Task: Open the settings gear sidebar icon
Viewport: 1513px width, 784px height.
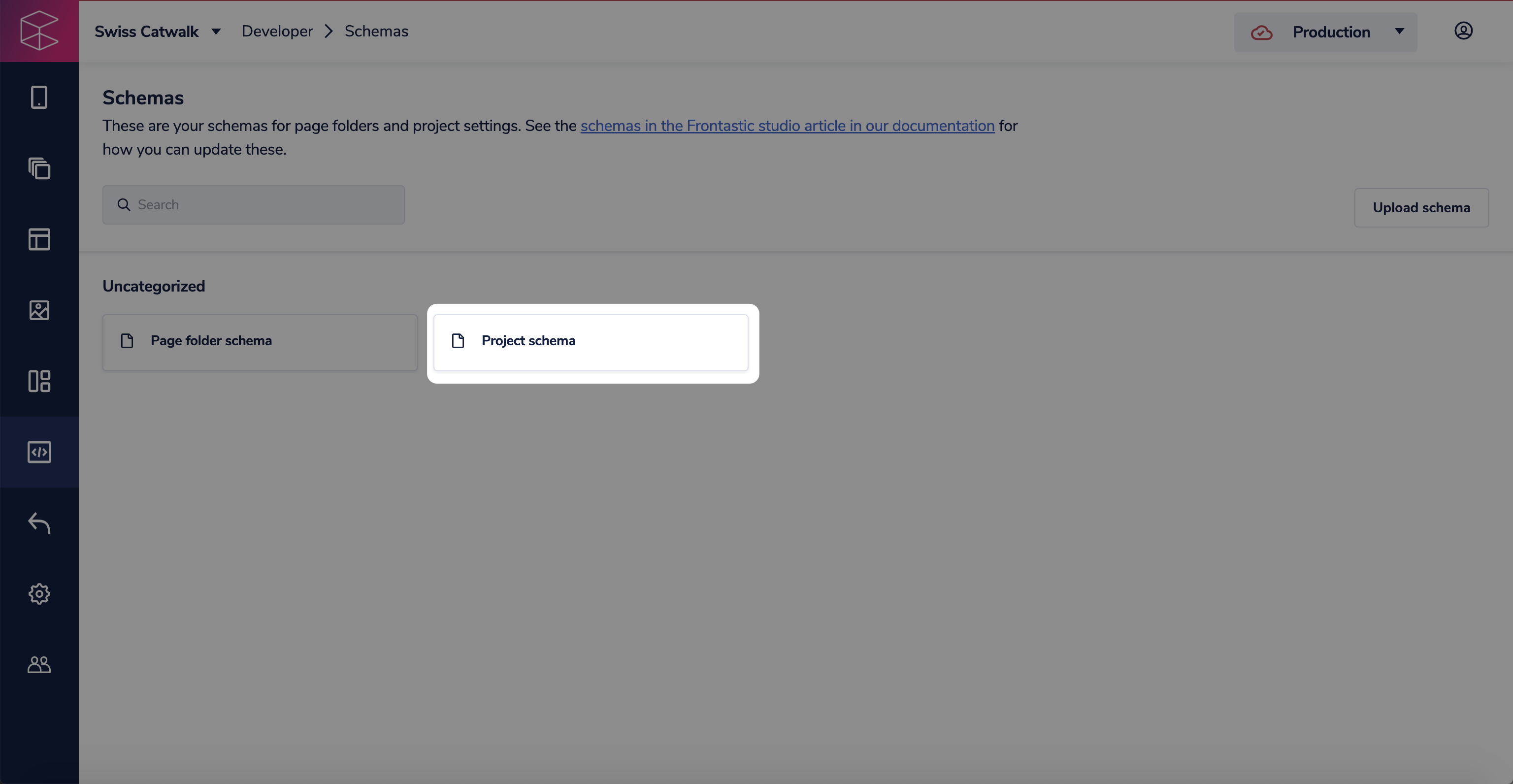Action: pyautogui.click(x=39, y=594)
